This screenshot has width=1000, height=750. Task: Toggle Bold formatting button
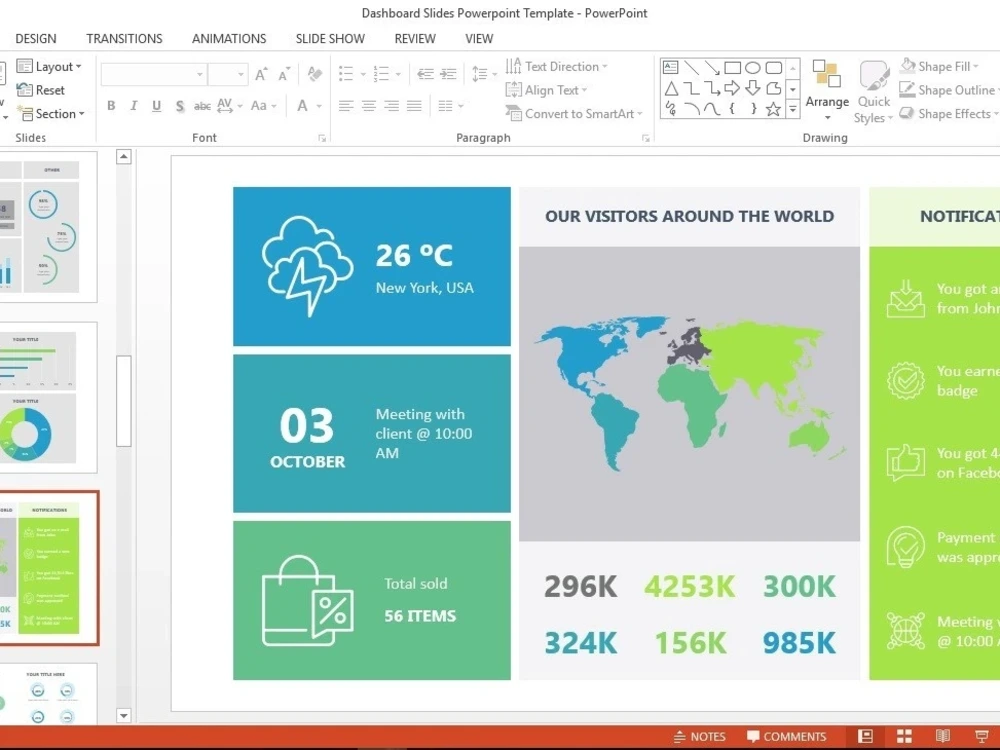111,106
